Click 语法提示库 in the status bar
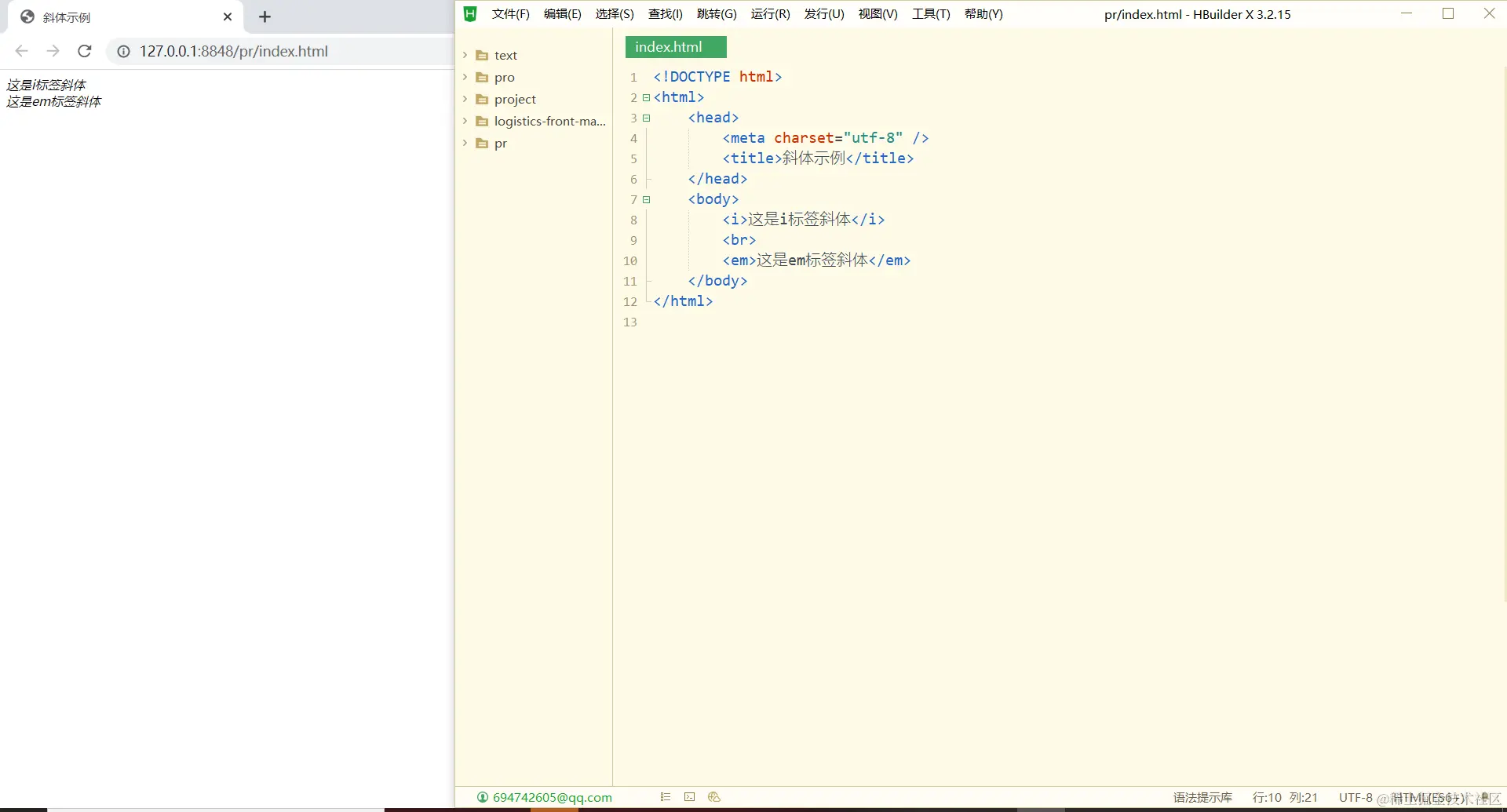 click(x=1202, y=797)
